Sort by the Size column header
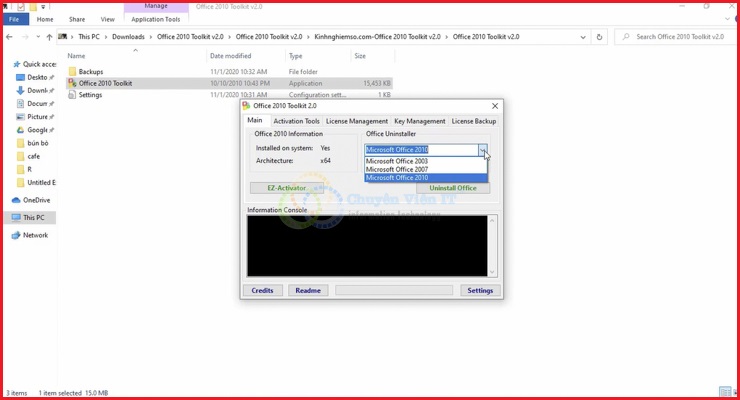 [360, 56]
